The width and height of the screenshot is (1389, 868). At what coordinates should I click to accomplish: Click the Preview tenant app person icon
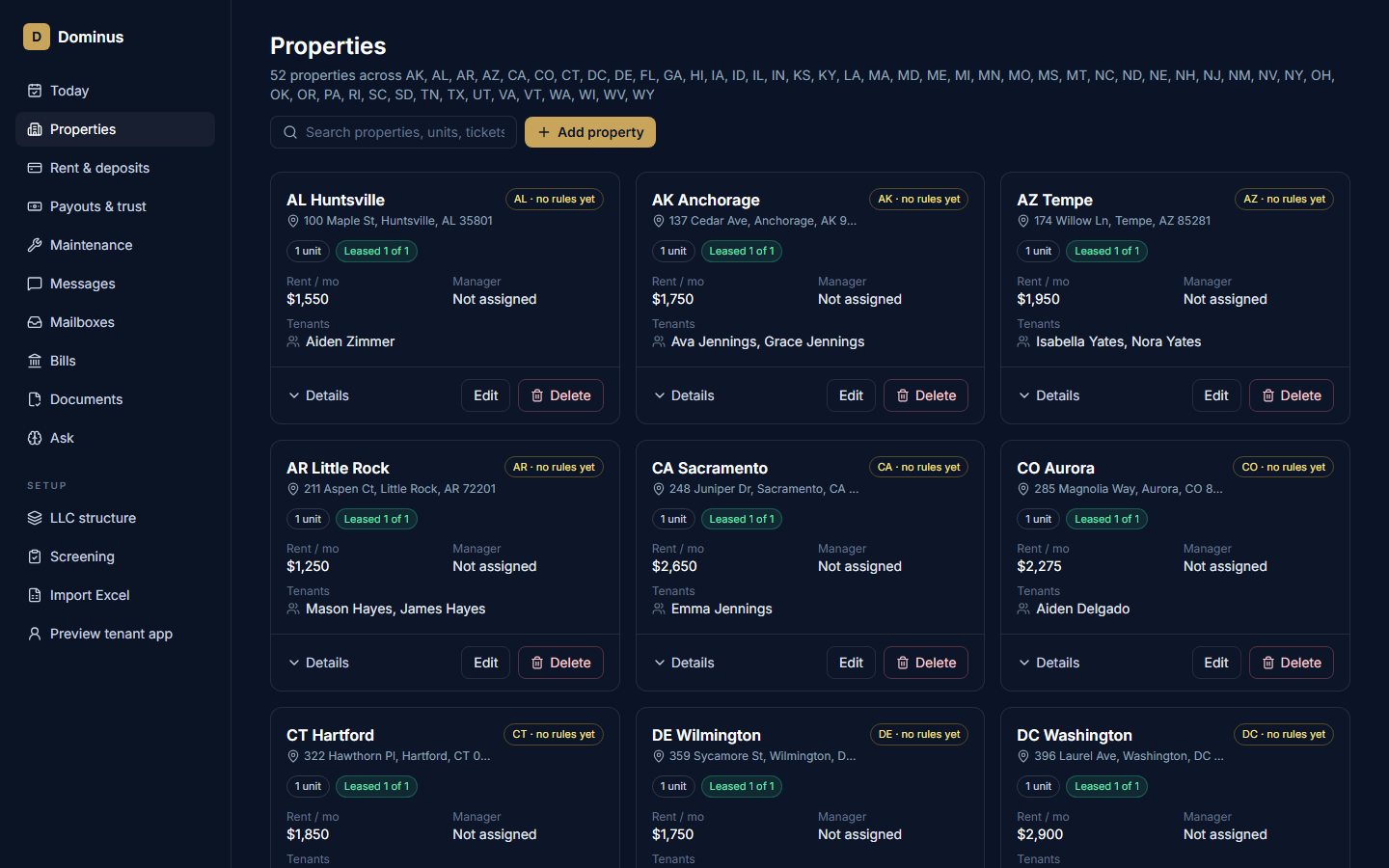(35, 634)
